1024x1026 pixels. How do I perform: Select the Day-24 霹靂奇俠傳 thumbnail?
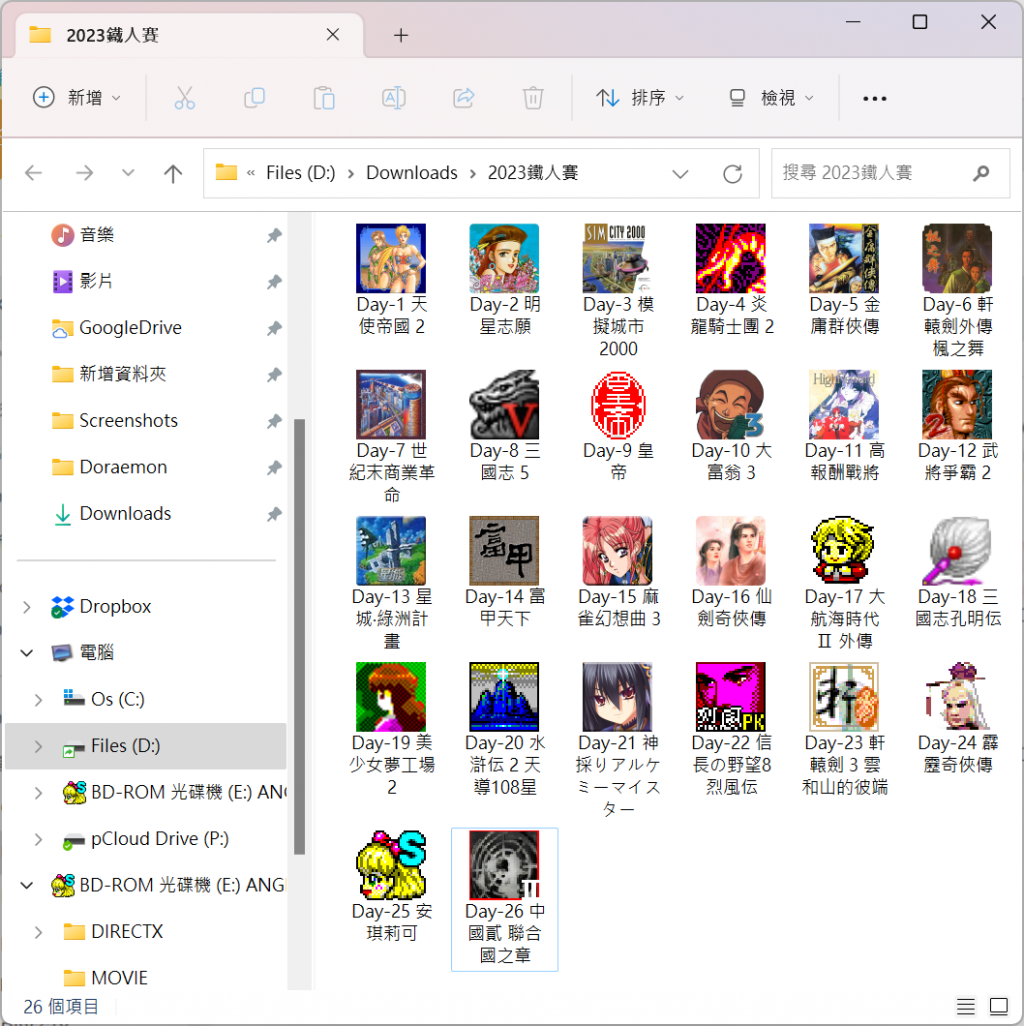pyautogui.click(x=957, y=718)
